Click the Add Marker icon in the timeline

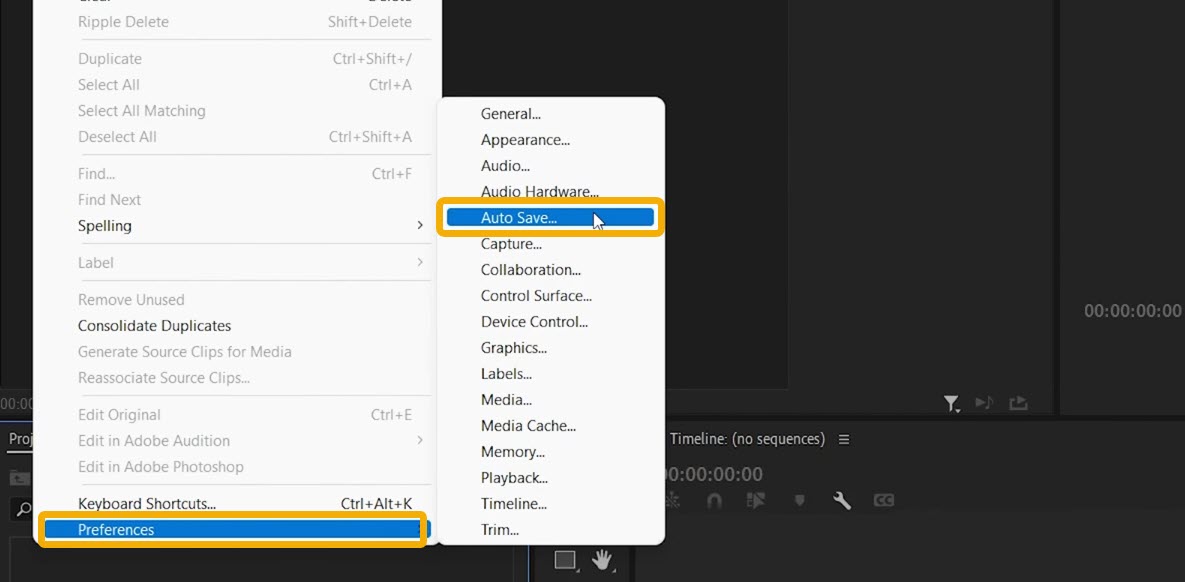[800, 500]
